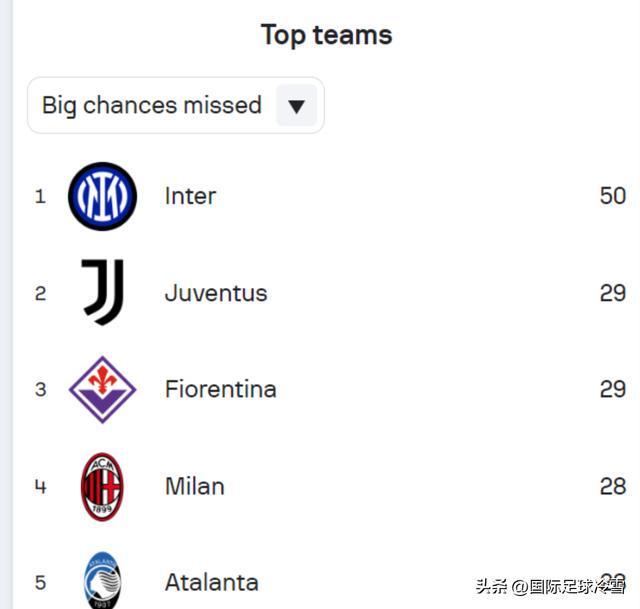The width and height of the screenshot is (640, 609).
Task: Click the Atalanta club crest
Action: [x=102, y=580]
